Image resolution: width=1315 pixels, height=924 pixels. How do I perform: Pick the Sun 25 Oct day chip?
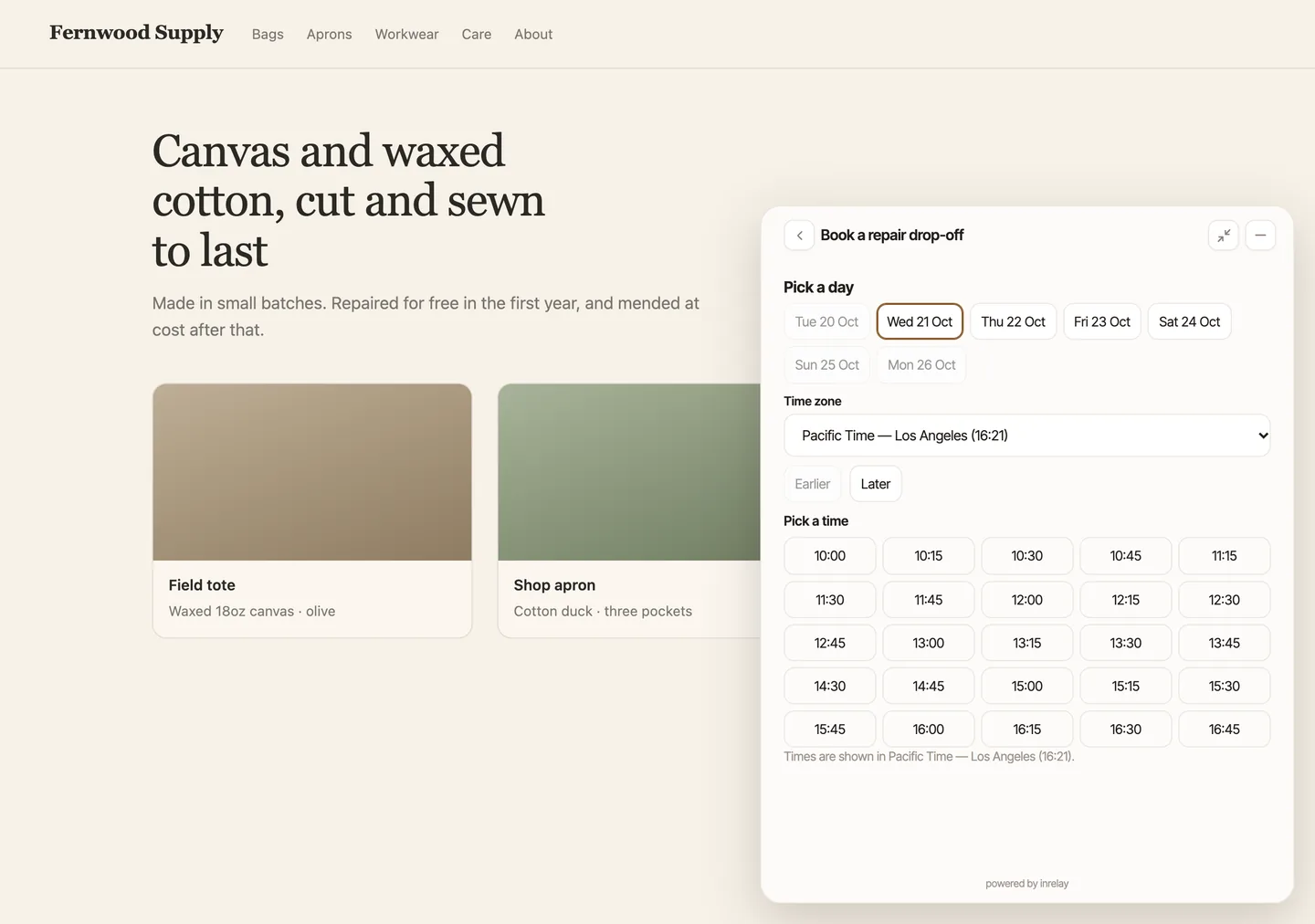pos(826,365)
